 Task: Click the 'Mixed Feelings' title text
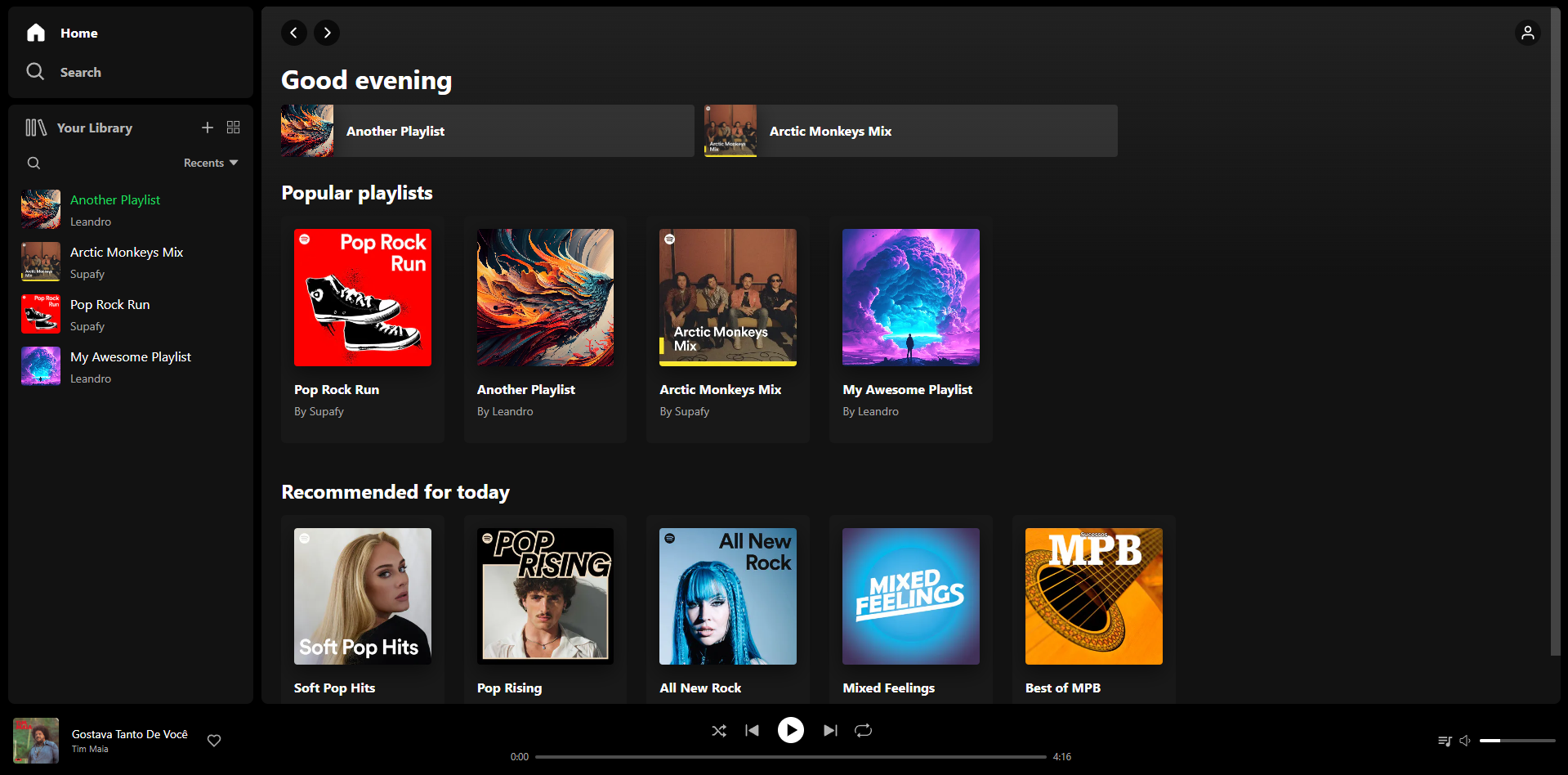tap(889, 688)
